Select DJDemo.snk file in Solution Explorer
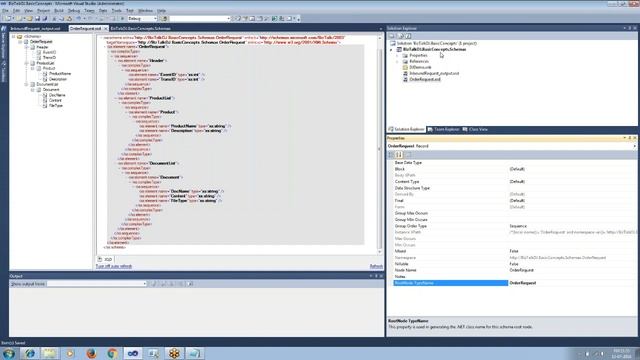 (x=420, y=67)
